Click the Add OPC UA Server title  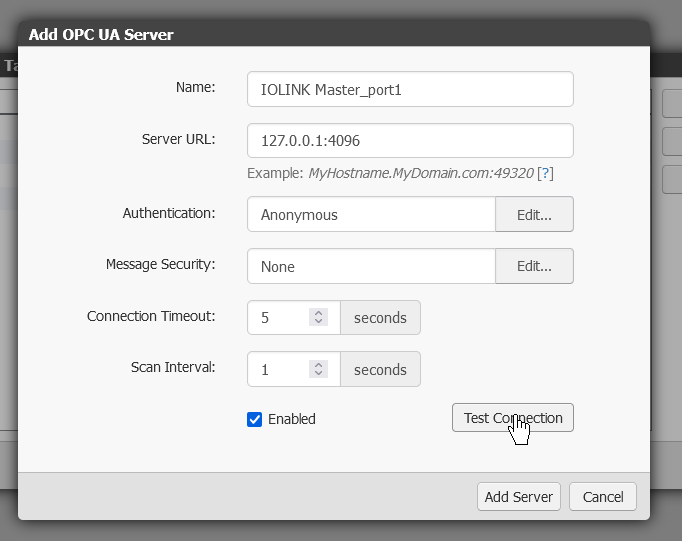pyautogui.click(x=101, y=34)
